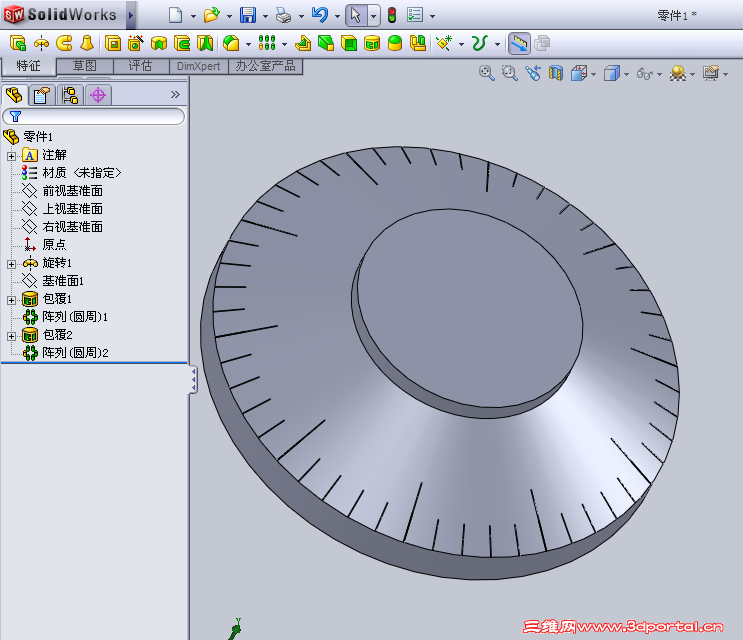Toggle the Section View icon
743x640 pixels.
tap(556, 73)
